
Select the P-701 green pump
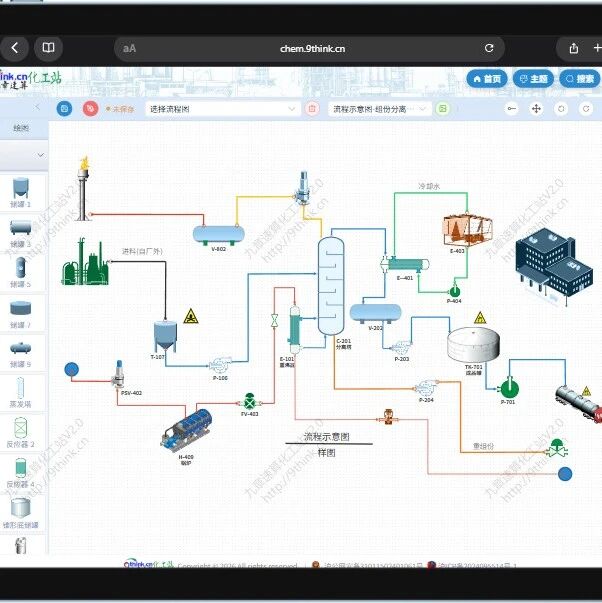click(x=509, y=388)
